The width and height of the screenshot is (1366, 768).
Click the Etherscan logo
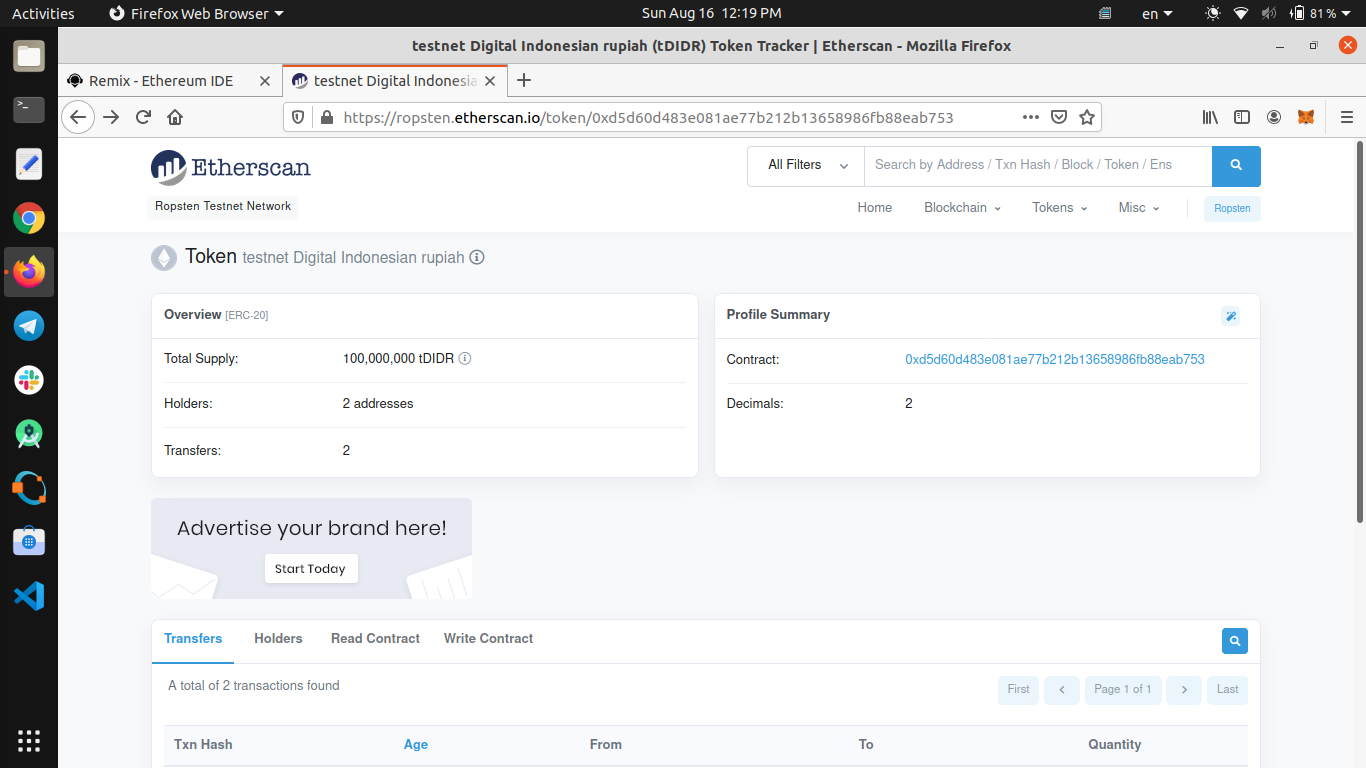pyautogui.click(x=231, y=168)
